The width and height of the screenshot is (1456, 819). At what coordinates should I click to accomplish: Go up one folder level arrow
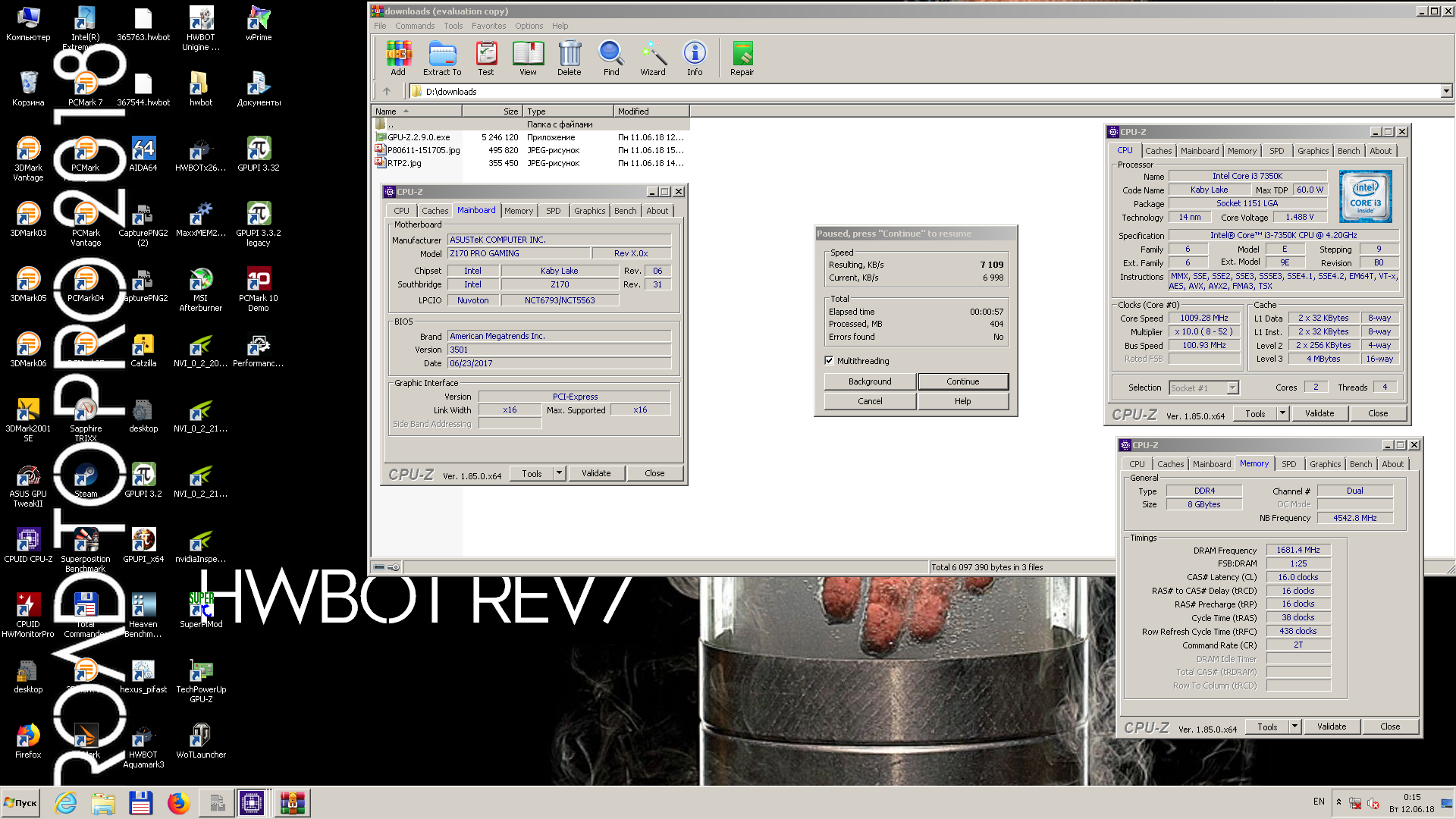point(387,91)
